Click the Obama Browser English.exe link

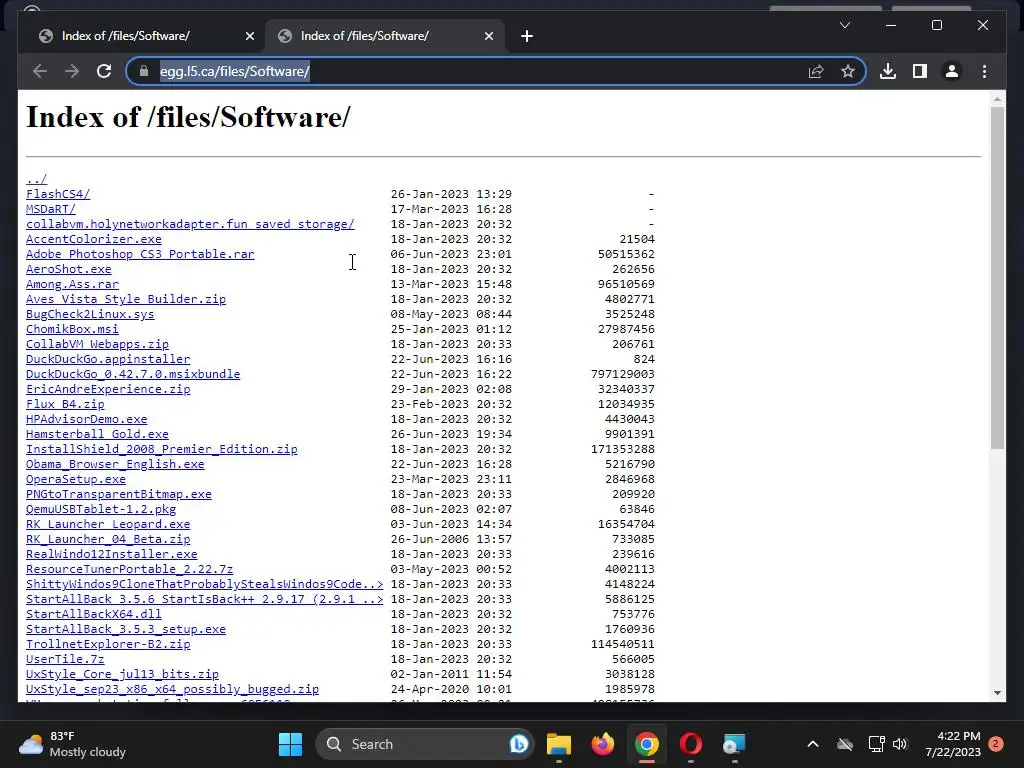point(115,464)
